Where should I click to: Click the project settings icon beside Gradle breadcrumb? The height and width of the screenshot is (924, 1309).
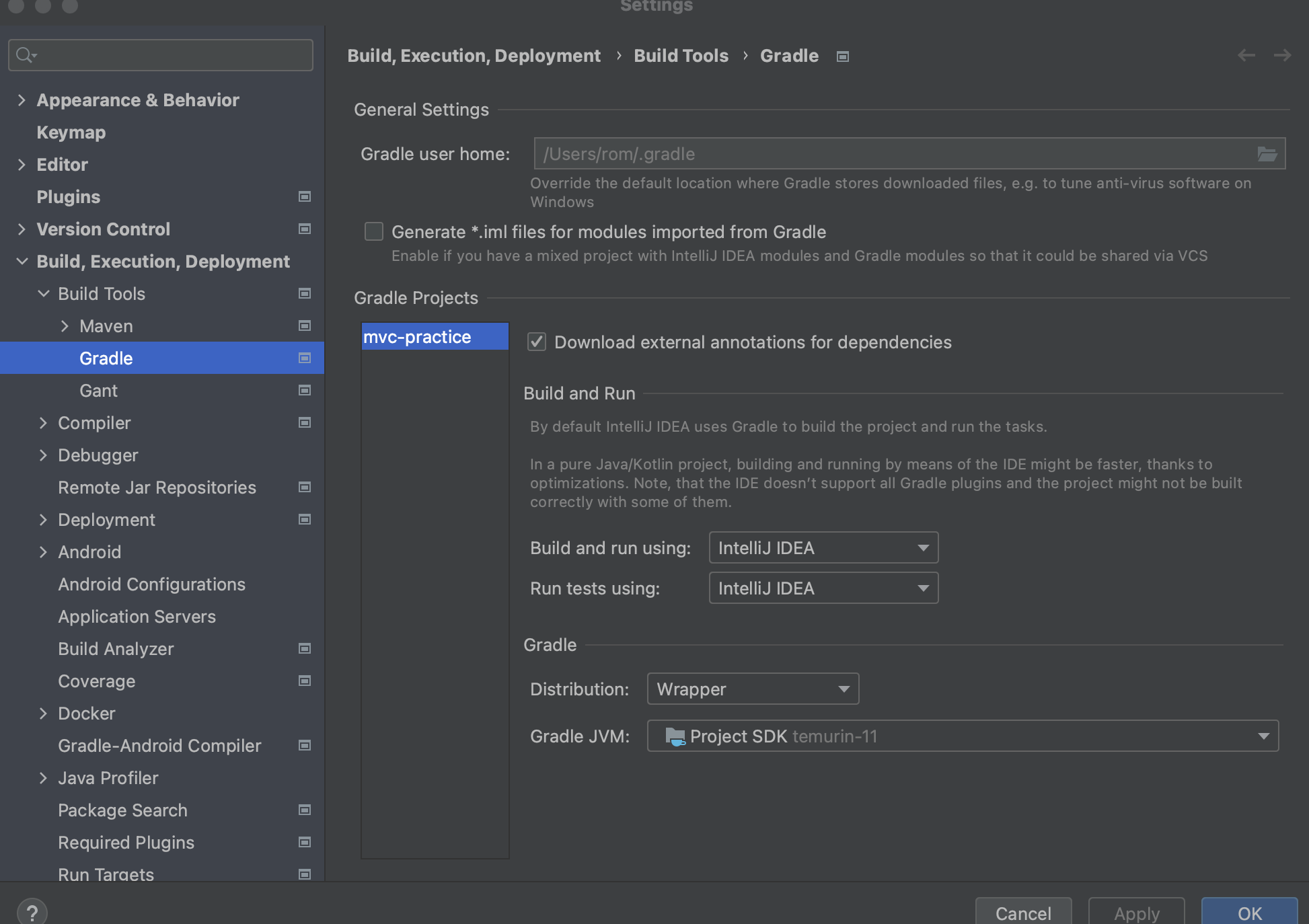tap(842, 56)
